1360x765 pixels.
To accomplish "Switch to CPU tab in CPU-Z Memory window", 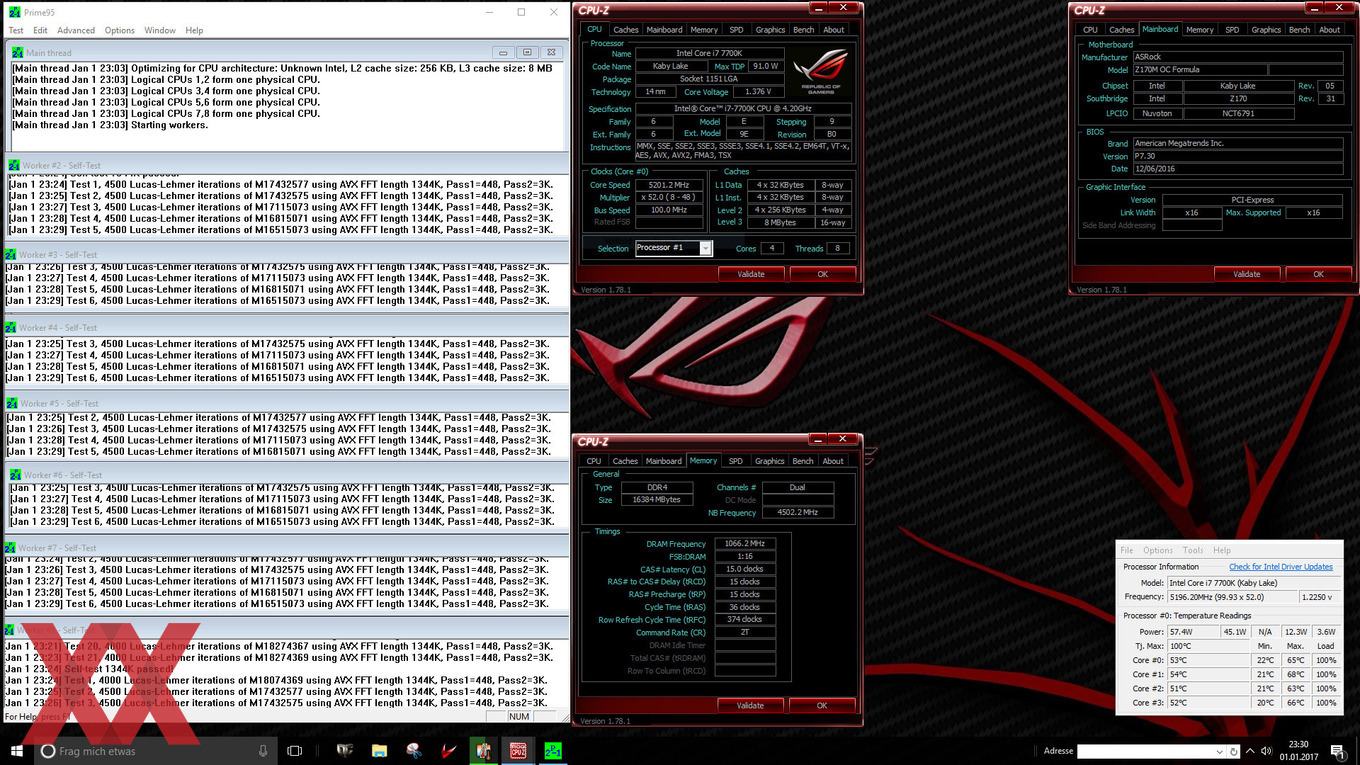I will coord(594,461).
